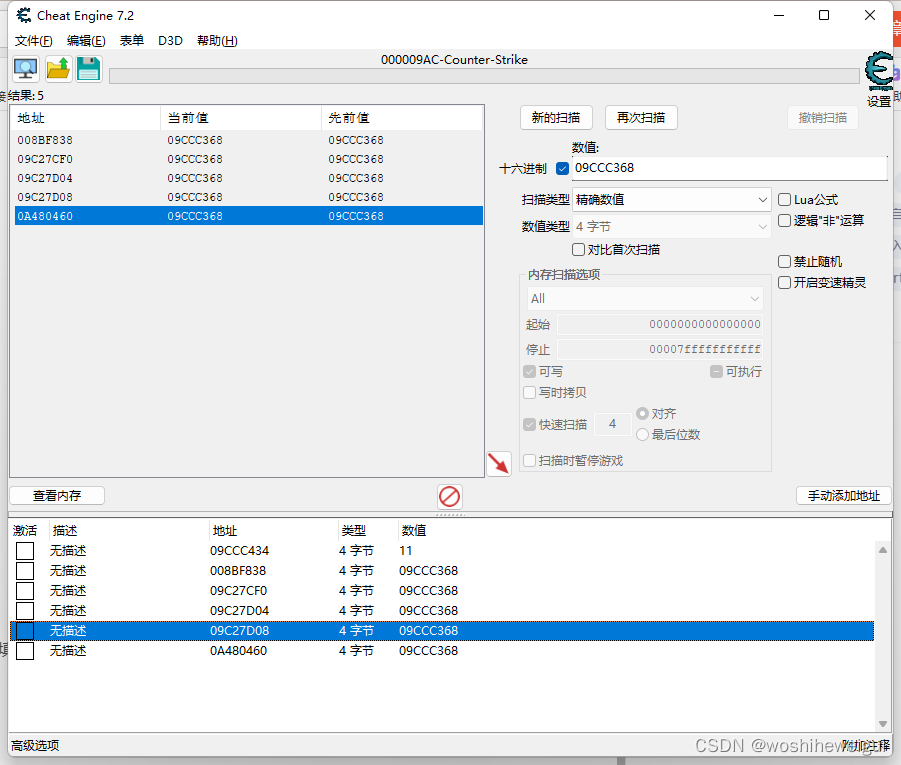Toggle the 可写 checkbox
Screen dimensions: 901x765
click(530, 372)
